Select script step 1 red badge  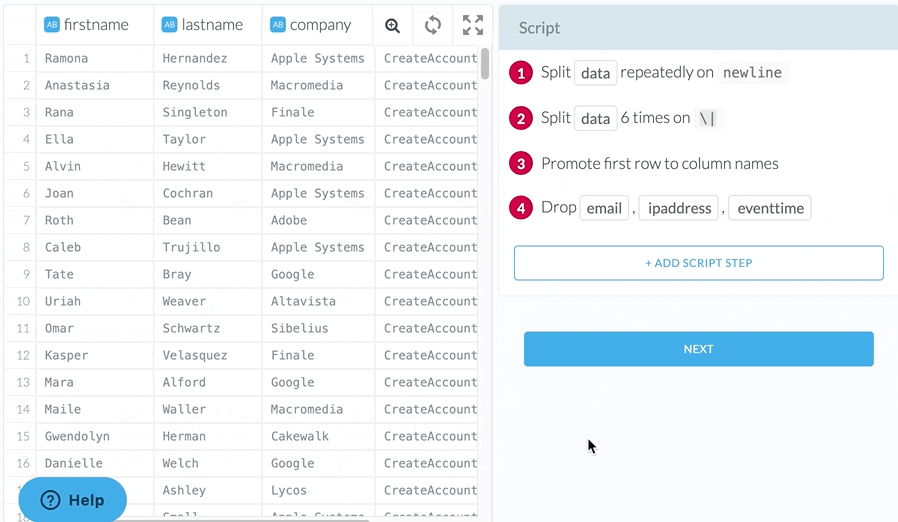520,73
